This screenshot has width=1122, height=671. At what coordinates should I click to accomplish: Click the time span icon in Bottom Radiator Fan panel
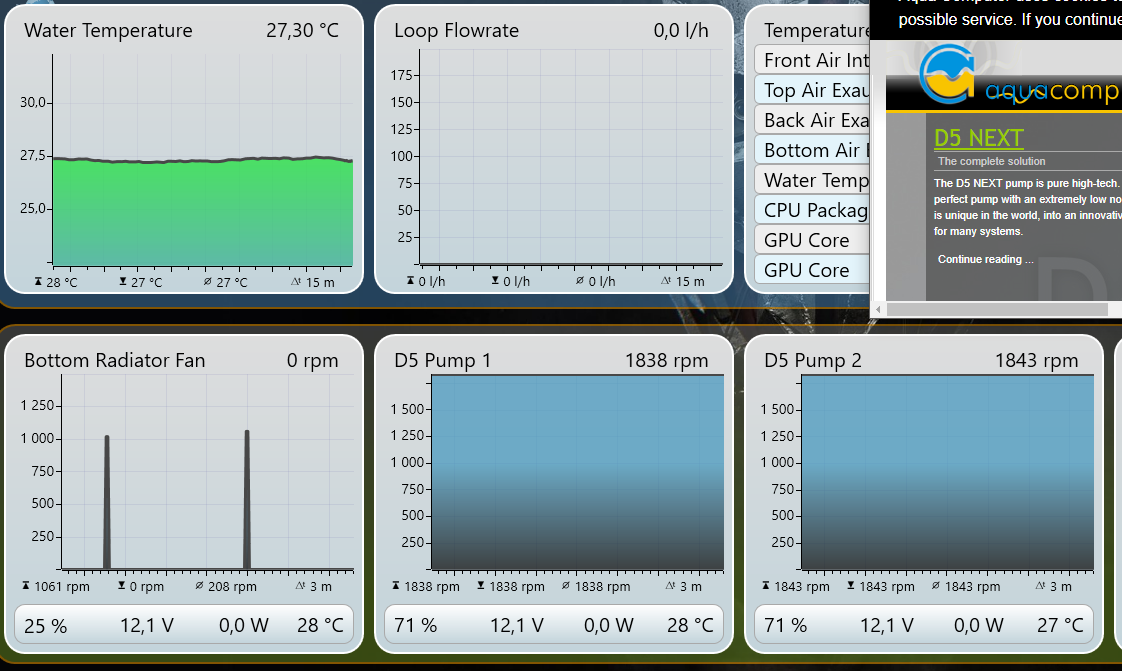coord(301,585)
